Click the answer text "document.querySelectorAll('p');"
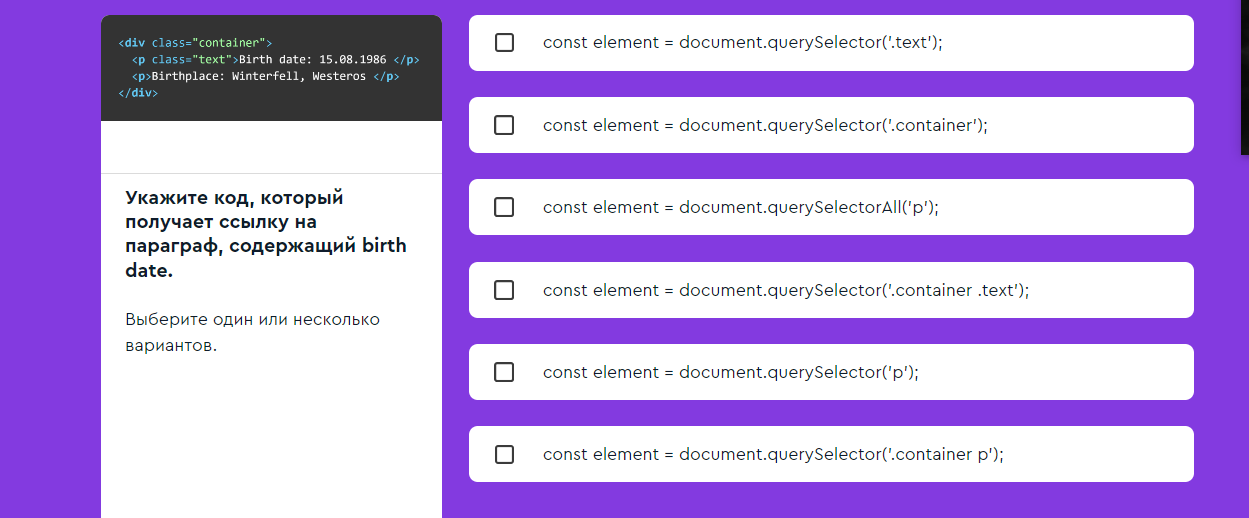 point(809,207)
